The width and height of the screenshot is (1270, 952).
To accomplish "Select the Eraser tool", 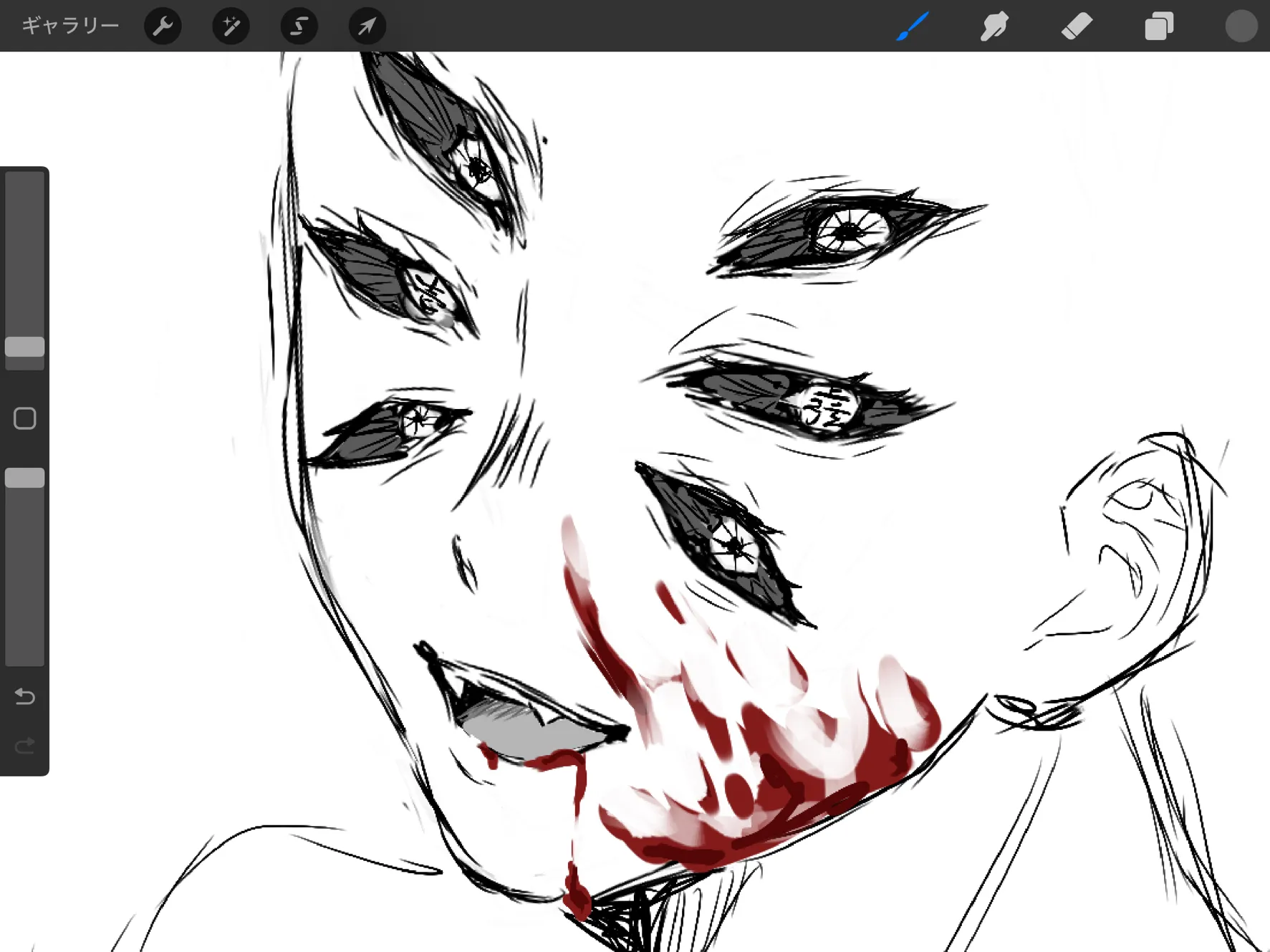I will 1077,26.
